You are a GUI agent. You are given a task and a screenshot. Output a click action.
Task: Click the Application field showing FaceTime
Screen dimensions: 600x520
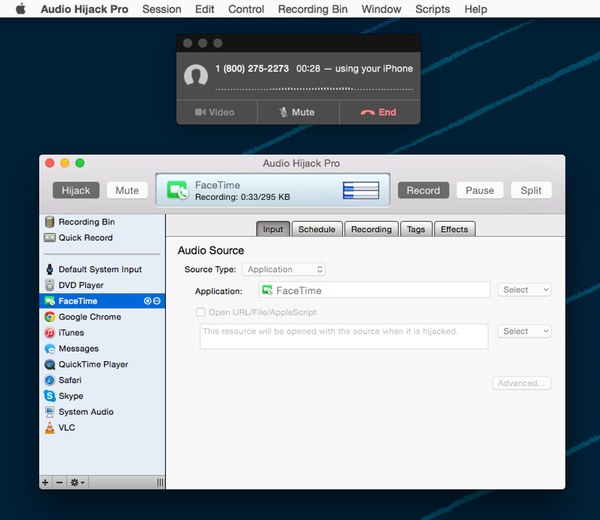[374, 290]
